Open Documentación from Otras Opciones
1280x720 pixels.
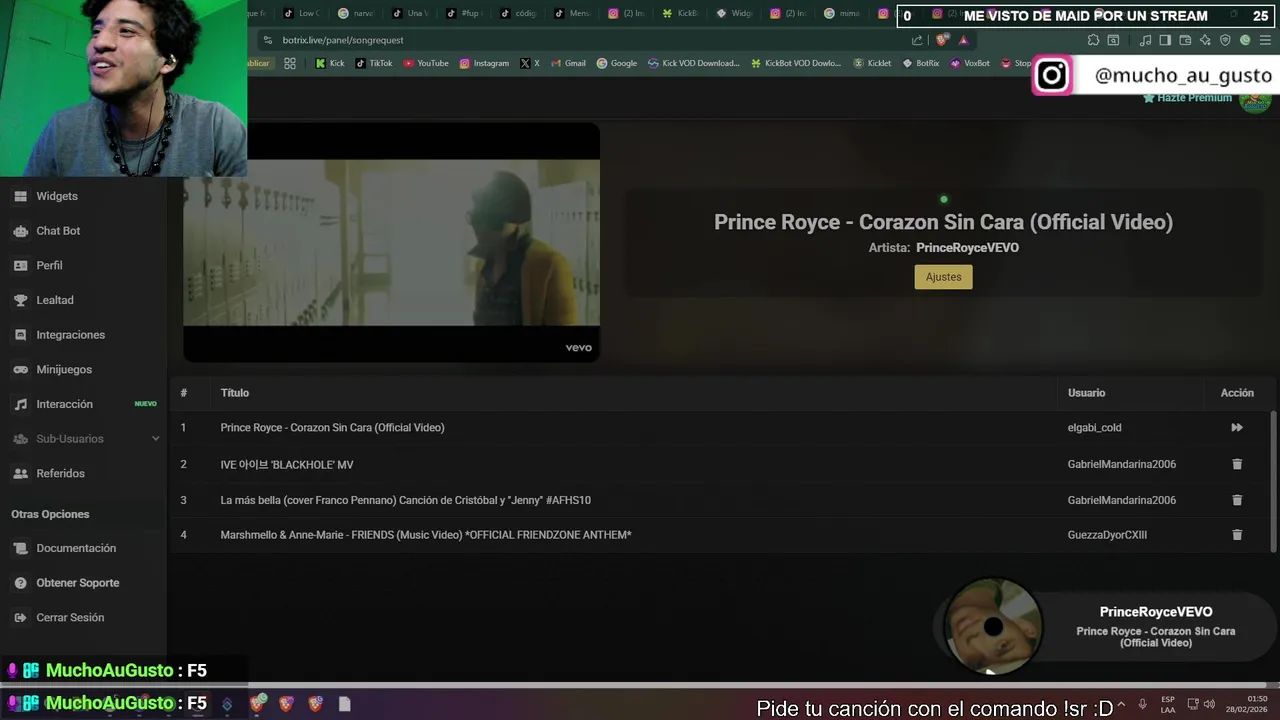[76, 548]
